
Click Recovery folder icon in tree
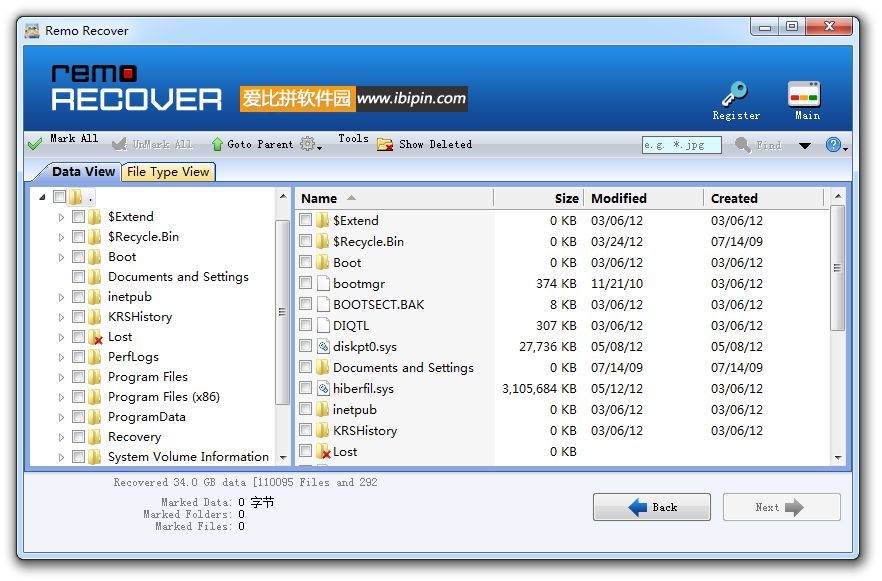tap(95, 437)
